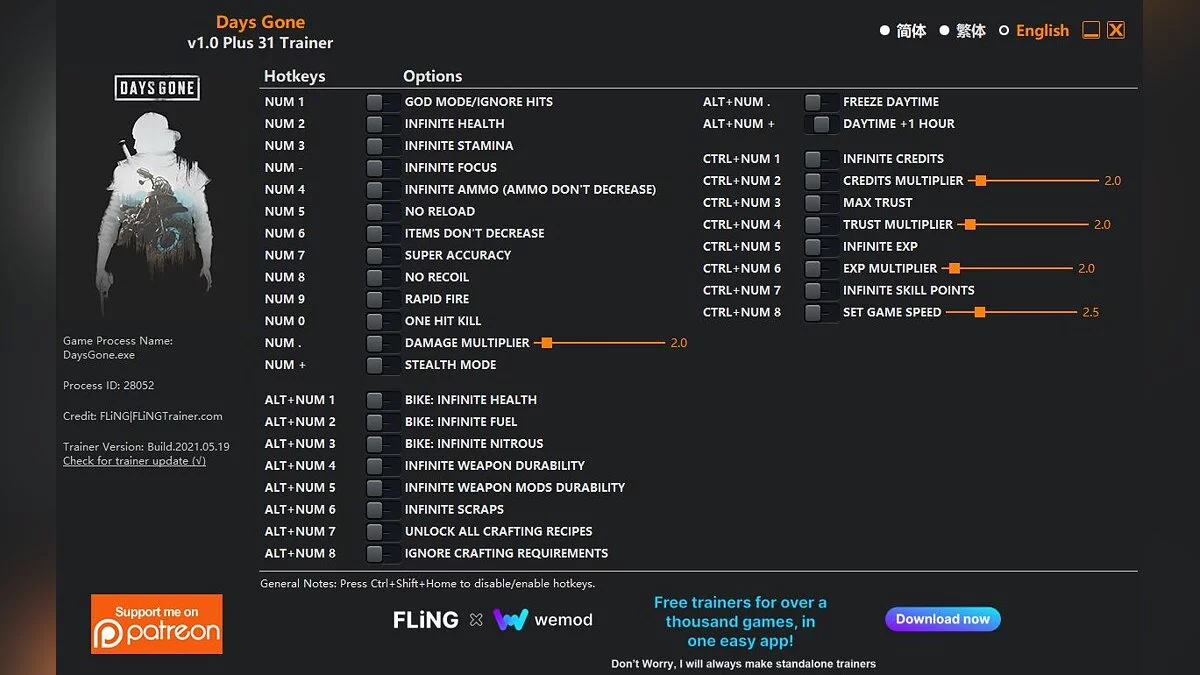
Task: Turn on Infinite Stamina switch
Action: click(382, 146)
